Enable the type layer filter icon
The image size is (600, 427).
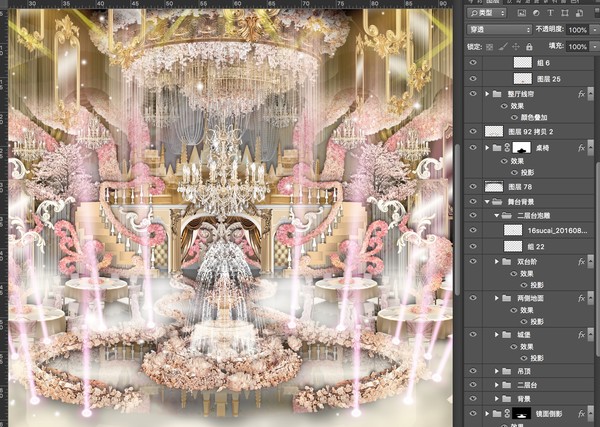coord(550,13)
